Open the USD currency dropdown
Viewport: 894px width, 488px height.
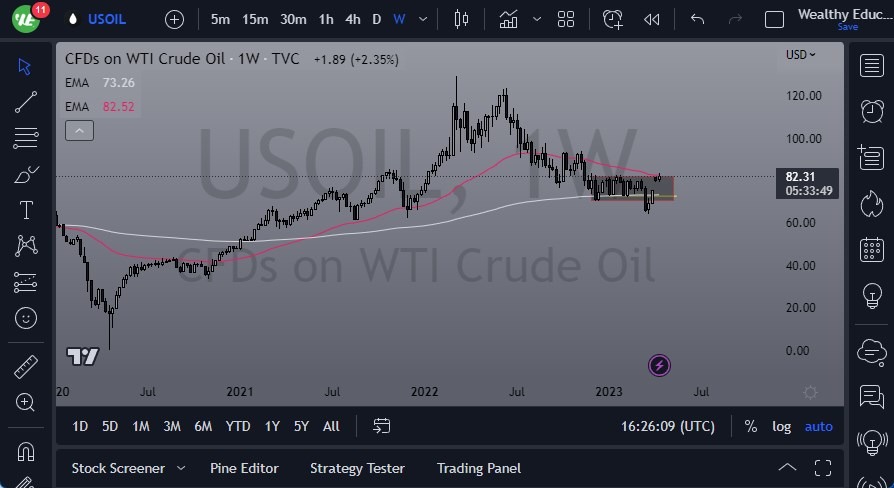800,55
